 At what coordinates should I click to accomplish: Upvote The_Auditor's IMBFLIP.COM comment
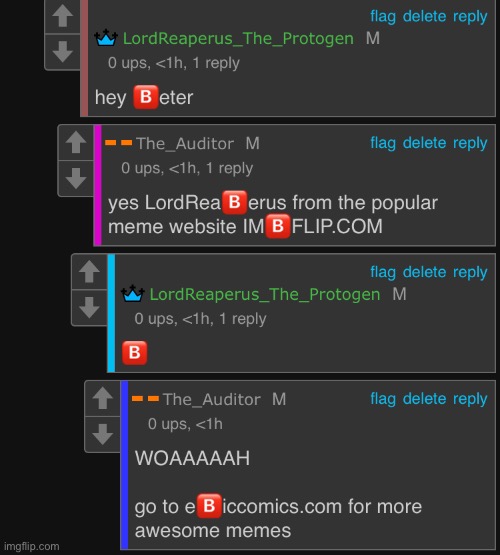click(x=76, y=142)
